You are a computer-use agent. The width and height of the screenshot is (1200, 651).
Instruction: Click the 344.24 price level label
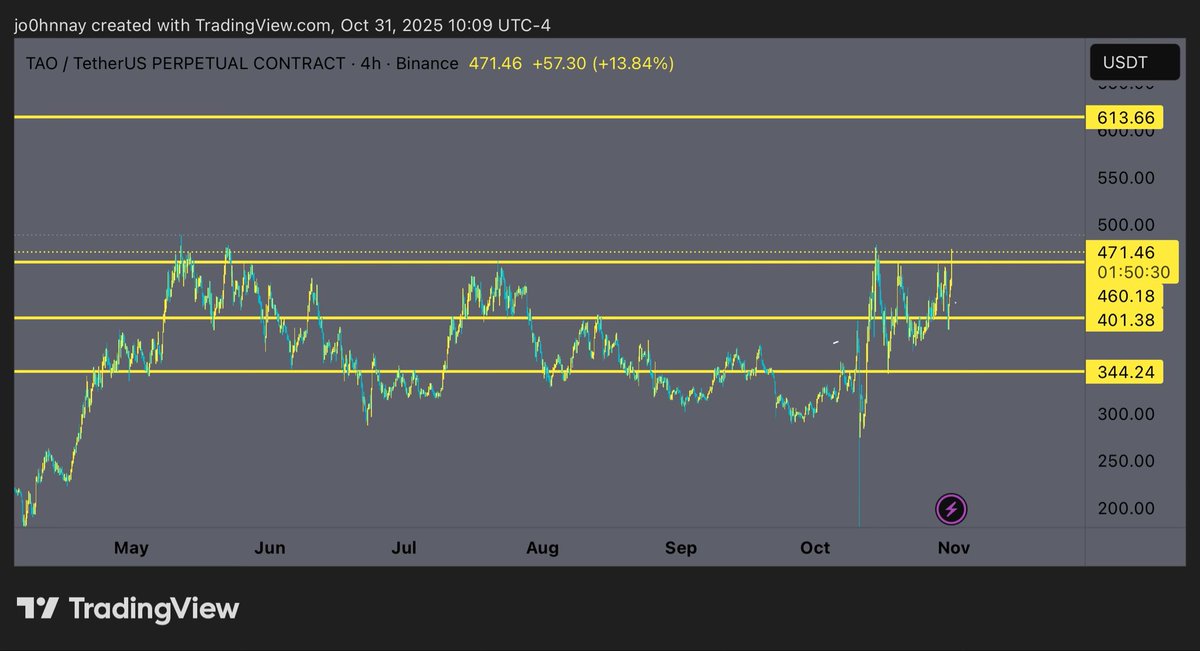pos(1125,371)
